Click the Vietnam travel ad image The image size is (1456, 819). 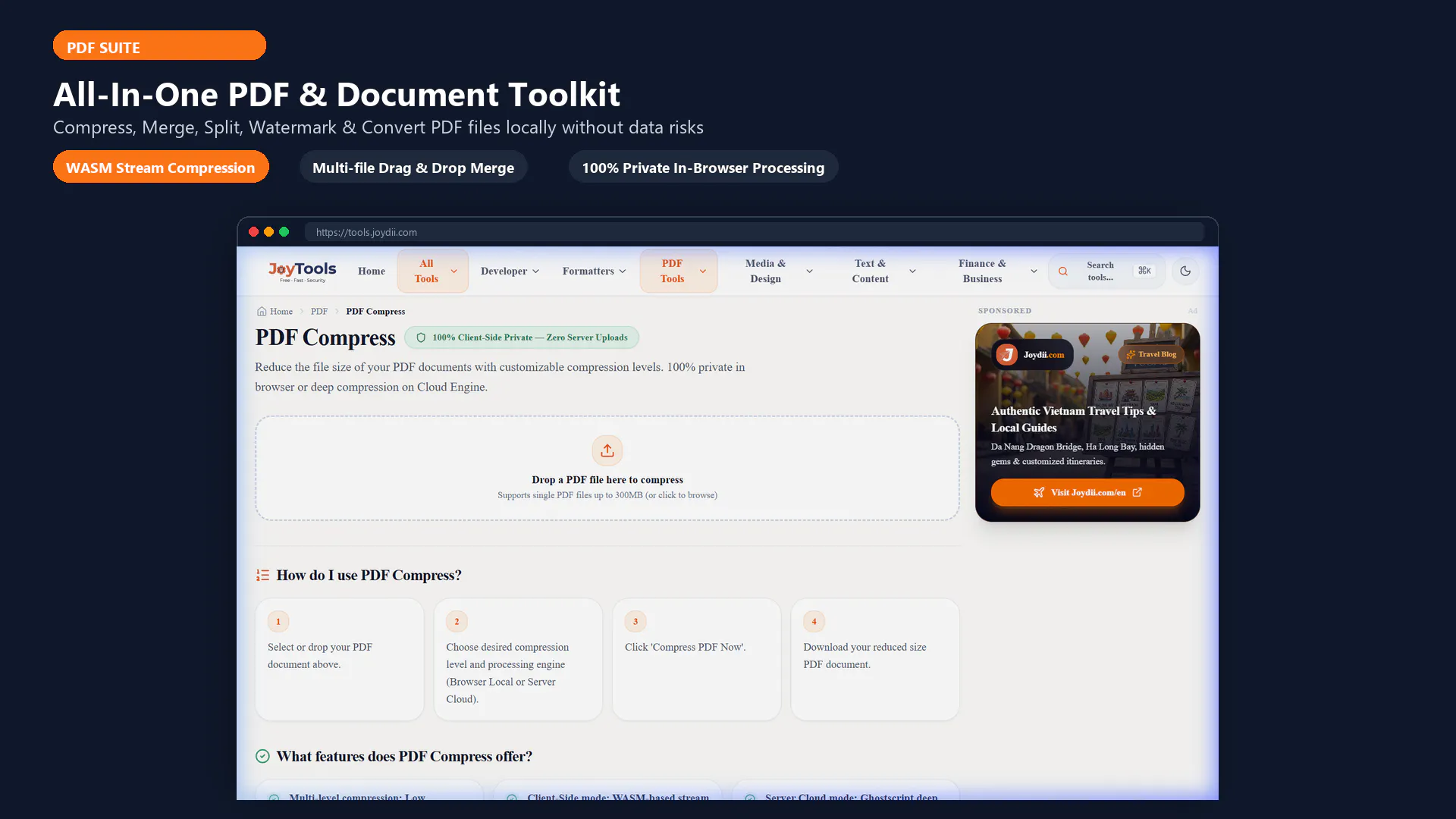coord(1087,422)
